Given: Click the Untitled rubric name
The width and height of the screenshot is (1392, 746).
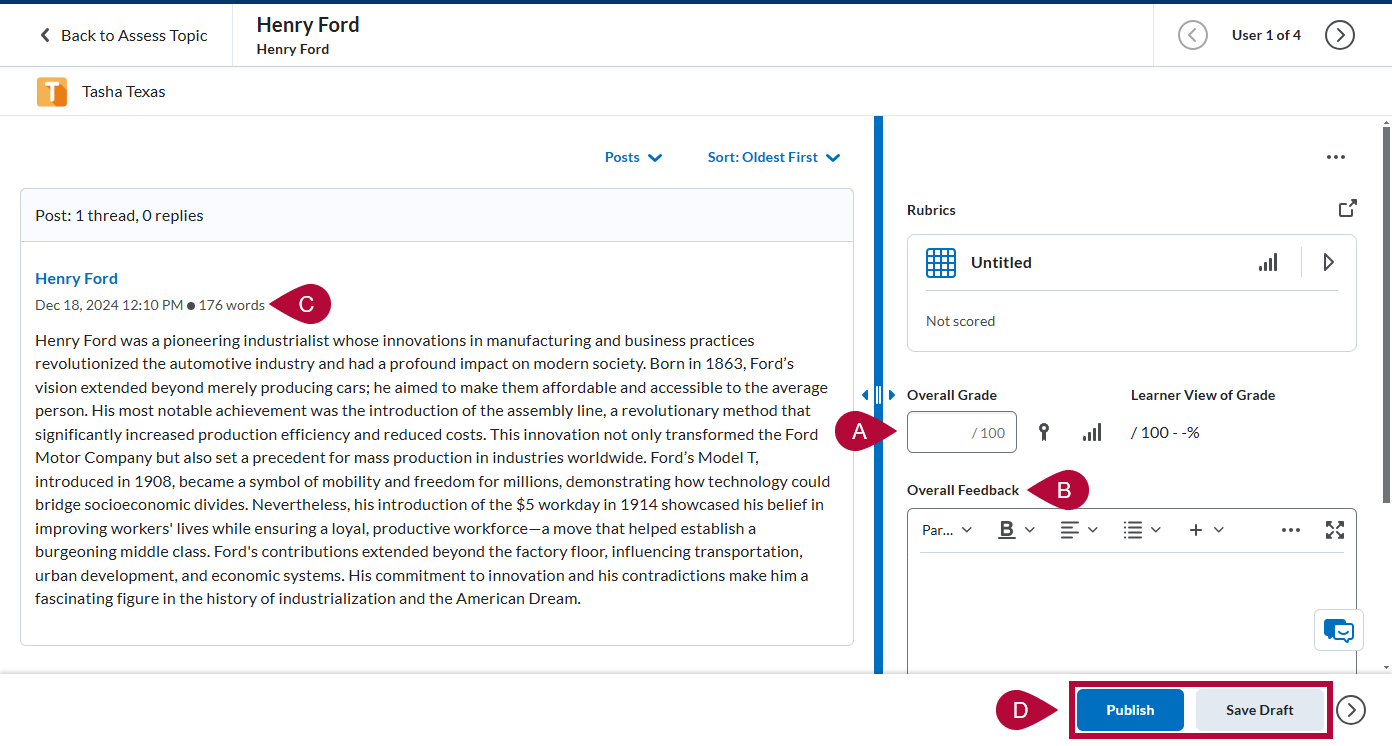Looking at the screenshot, I should 1001,262.
